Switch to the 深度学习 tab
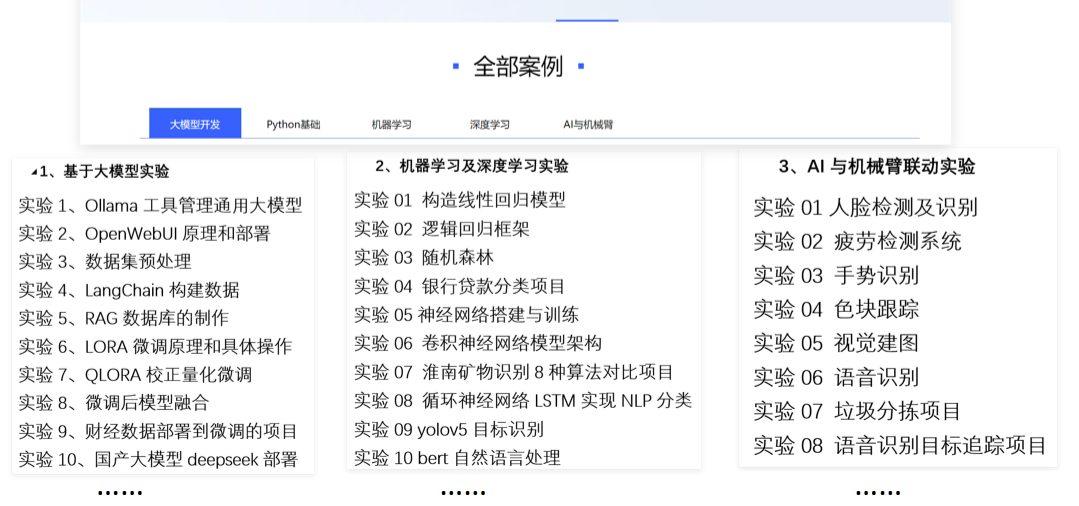The height and width of the screenshot is (506, 1079). click(490, 125)
